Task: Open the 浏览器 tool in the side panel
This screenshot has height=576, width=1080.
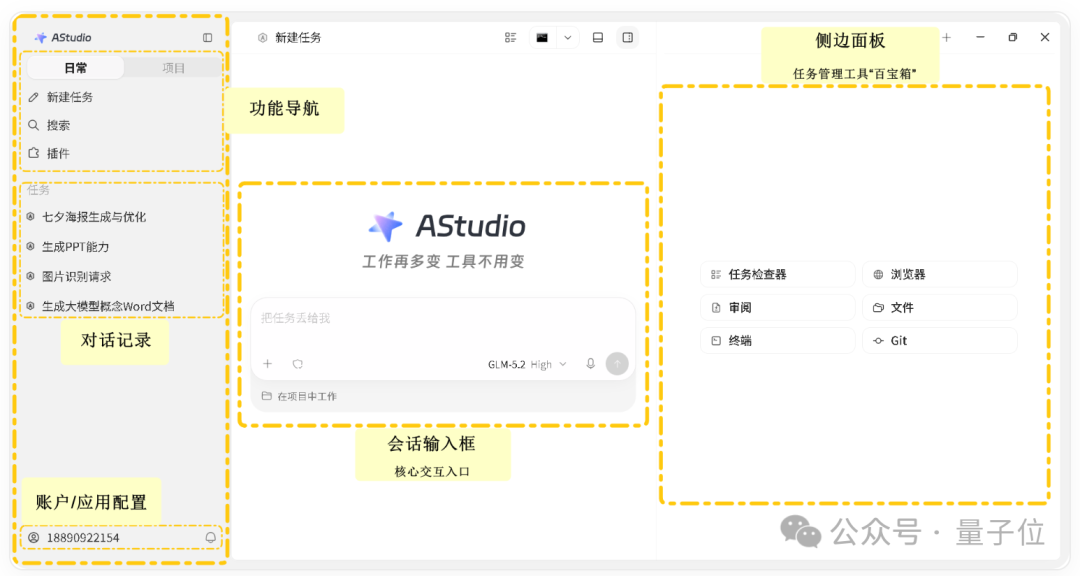Action: click(x=939, y=274)
